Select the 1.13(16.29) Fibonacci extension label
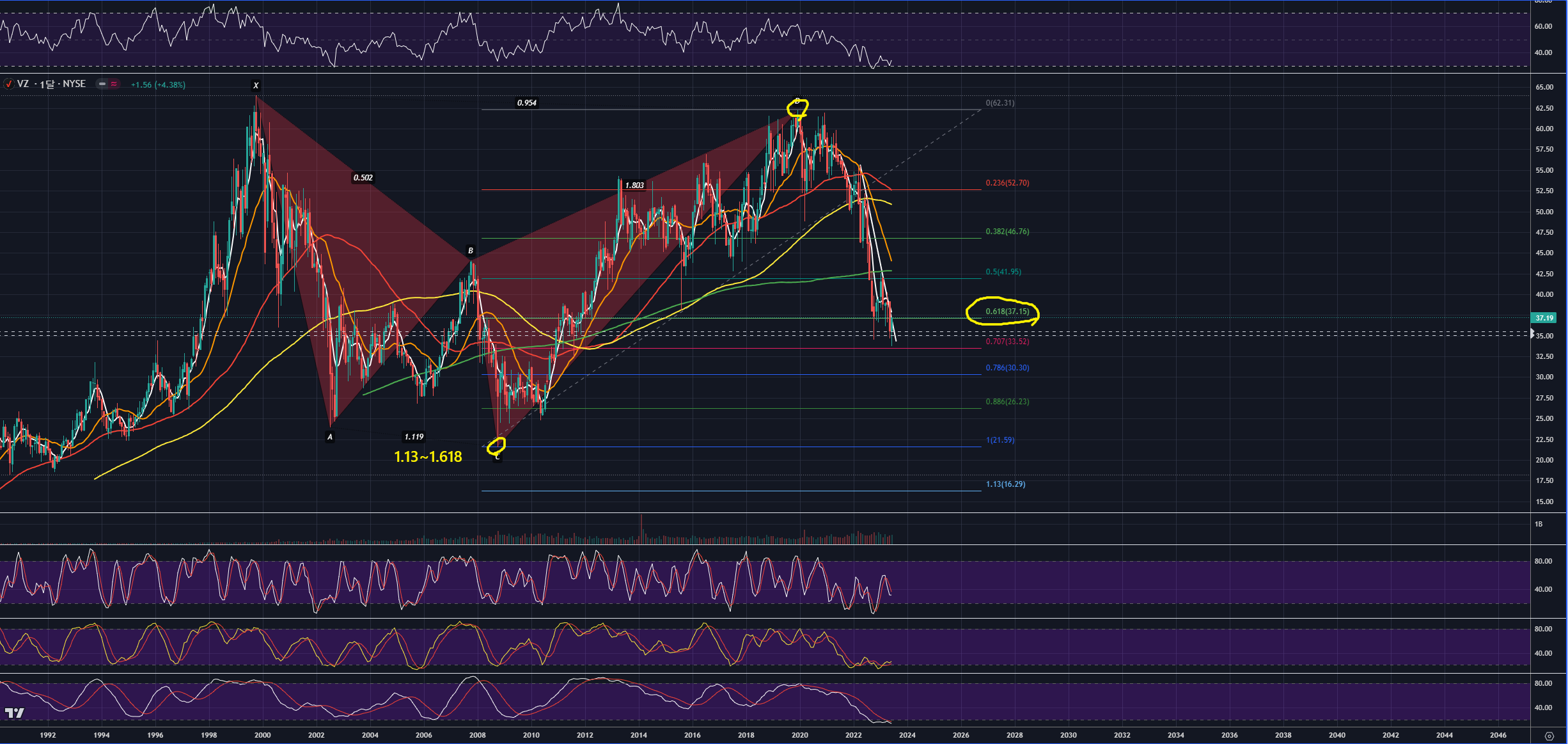Screen dimensions: 1568x744 click(1005, 484)
